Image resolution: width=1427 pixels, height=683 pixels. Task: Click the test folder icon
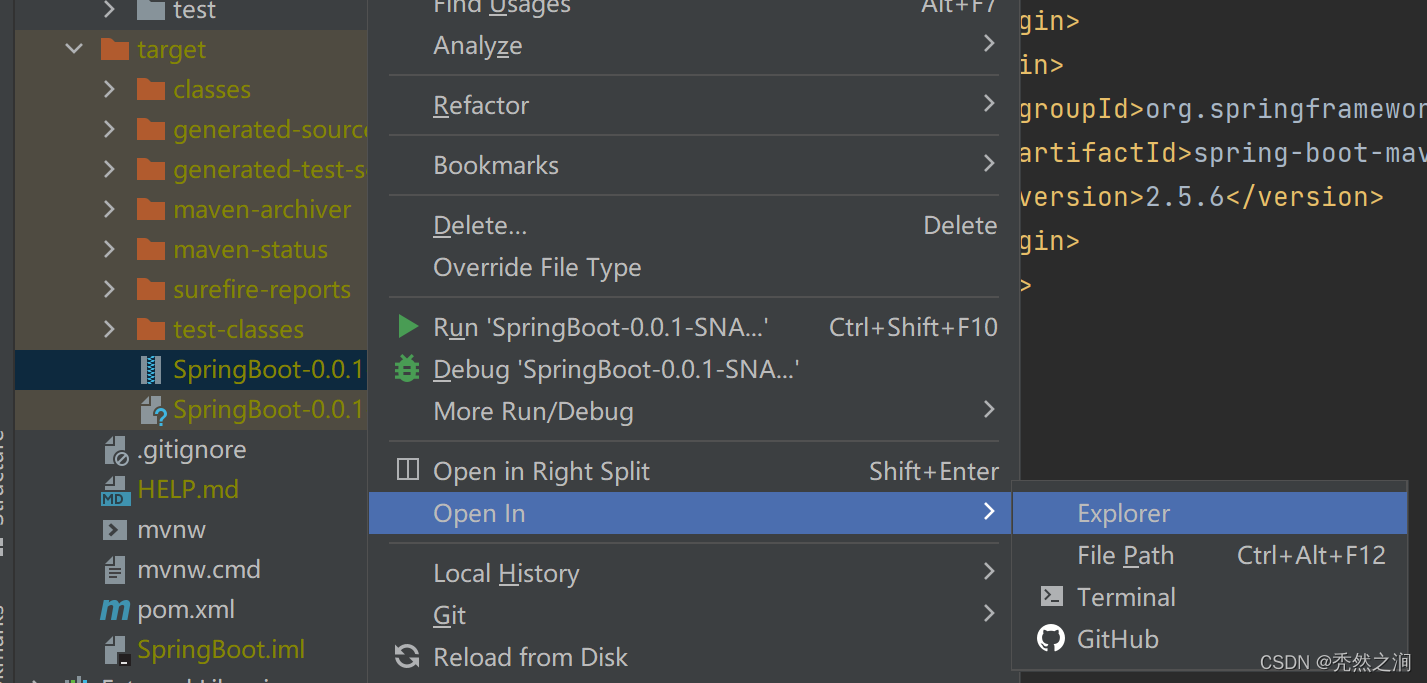(151, 10)
